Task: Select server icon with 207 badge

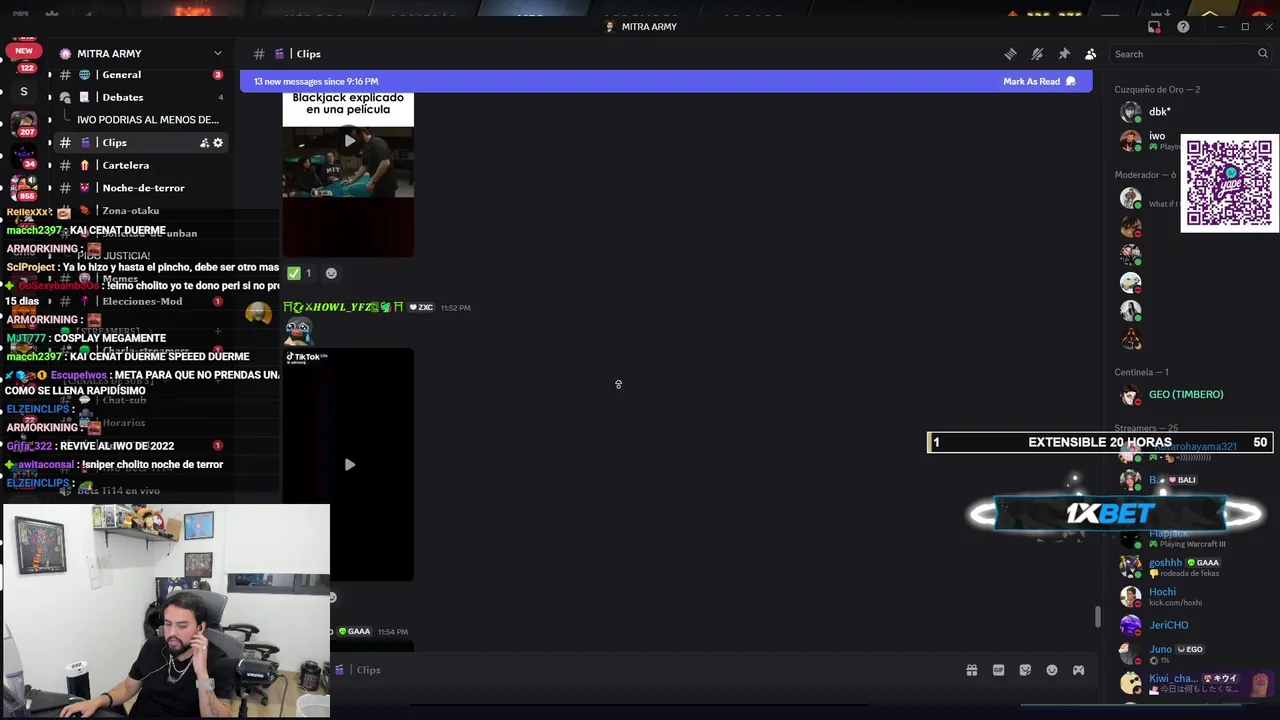Action: click(24, 122)
